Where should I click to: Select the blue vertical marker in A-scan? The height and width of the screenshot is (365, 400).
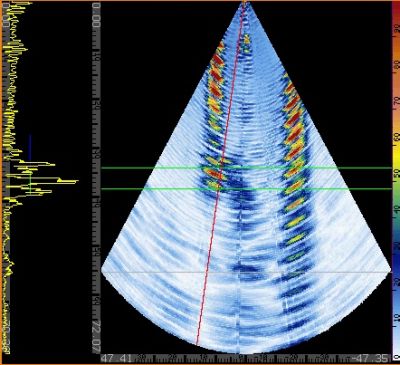coord(30,148)
